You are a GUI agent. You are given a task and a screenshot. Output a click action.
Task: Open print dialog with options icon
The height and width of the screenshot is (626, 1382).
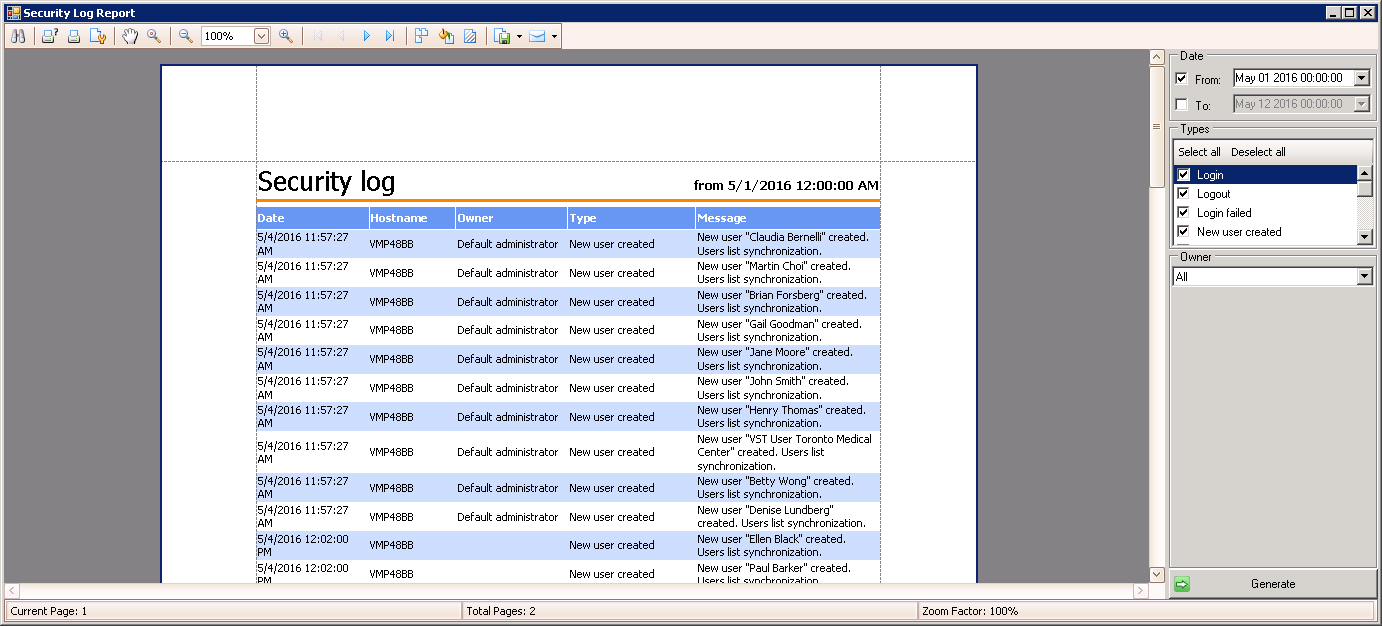pos(50,36)
